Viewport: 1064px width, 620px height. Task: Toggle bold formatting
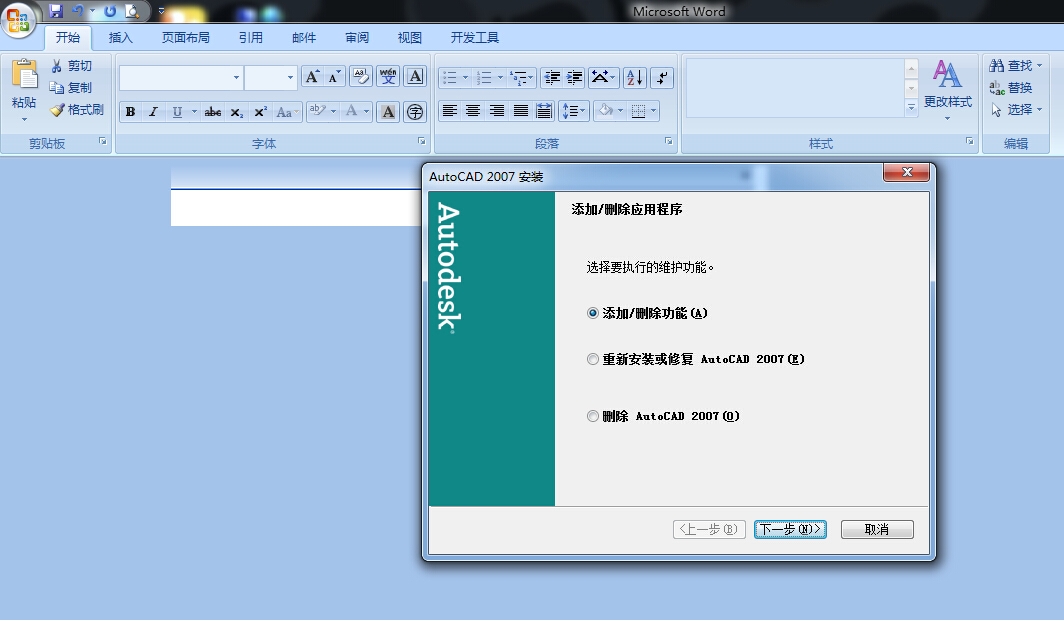pyautogui.click(x=130, y=112)
